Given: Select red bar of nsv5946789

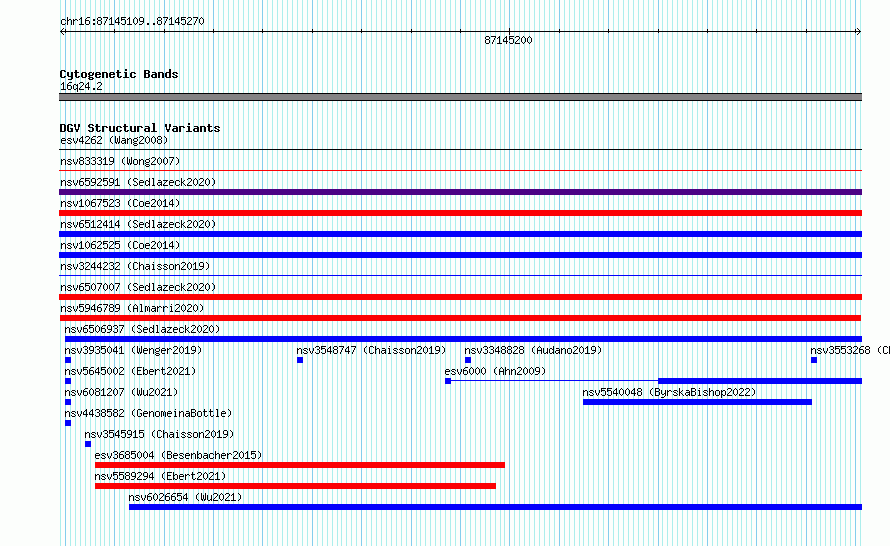Looking at the screenshot, I should point(460,318).
